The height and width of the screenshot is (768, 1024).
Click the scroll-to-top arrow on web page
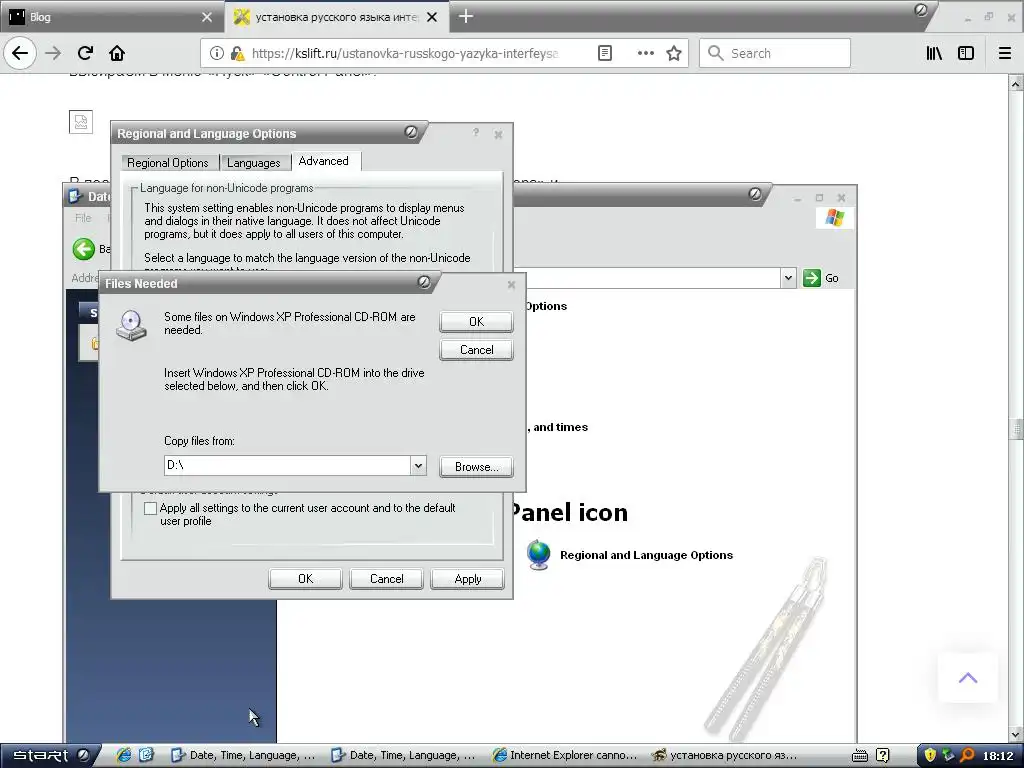[968, 678]
